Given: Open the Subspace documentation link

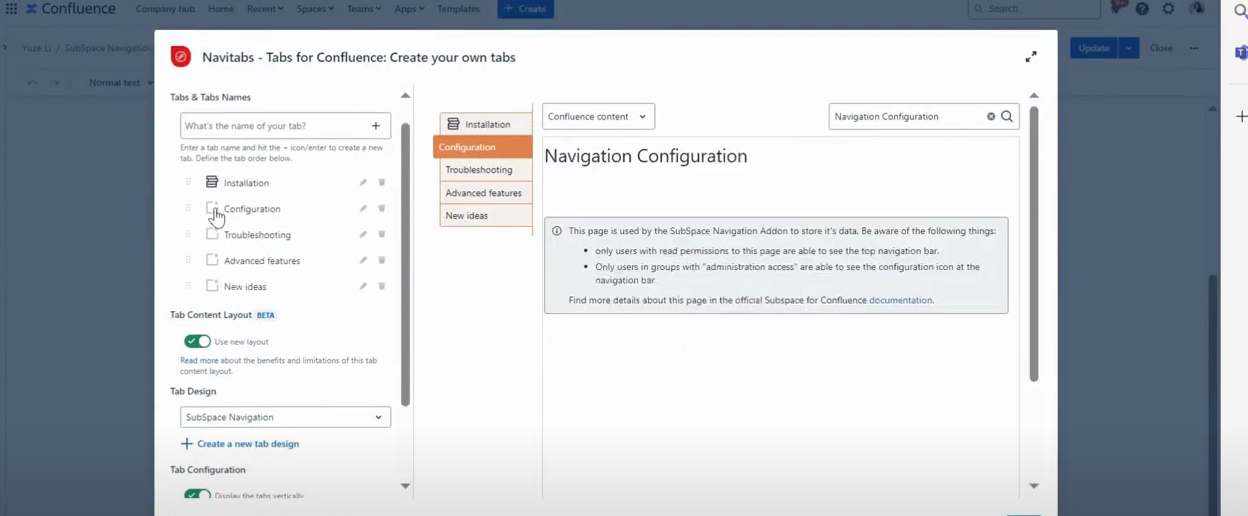Looking at the screenshot, I should [900, 300].
